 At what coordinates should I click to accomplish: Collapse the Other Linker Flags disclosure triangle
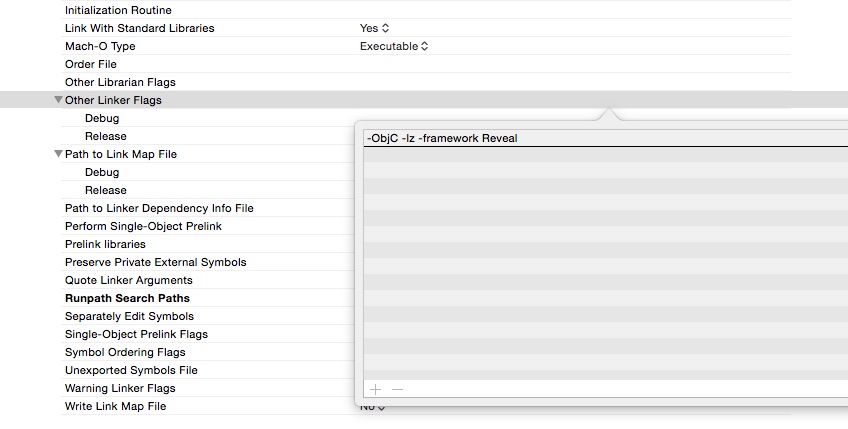point(58,100)
